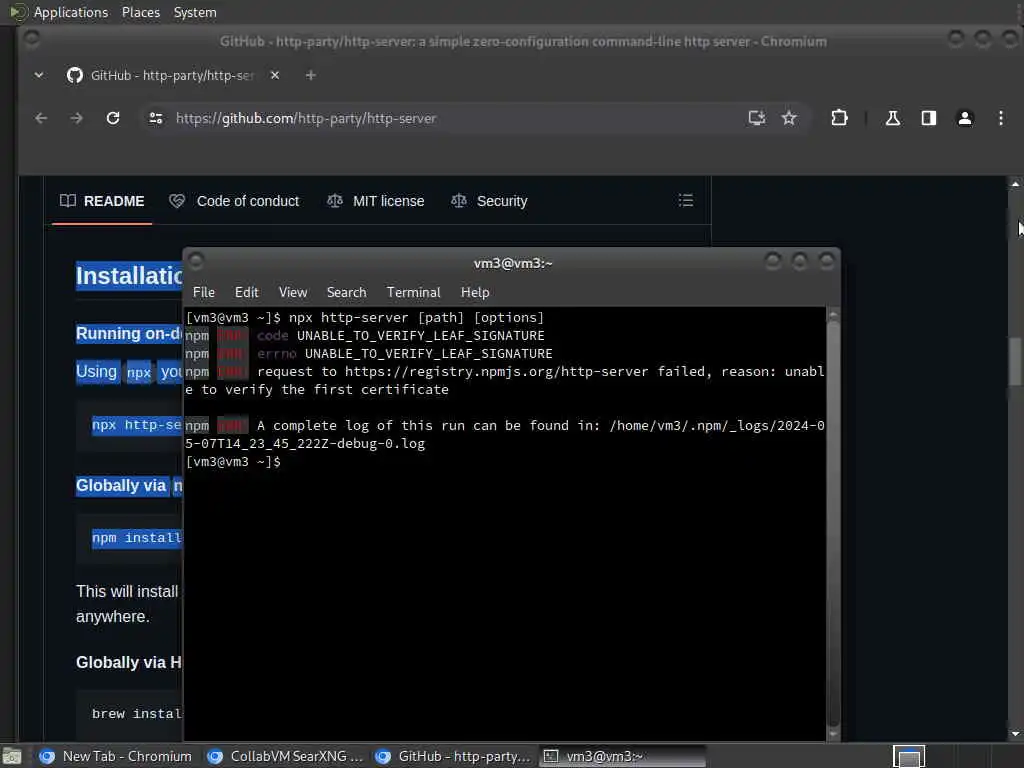This screenshot has height=768, width=1024.
Task: Switch to the README tab
Action: pyautogui.click(x=102, y=201)
